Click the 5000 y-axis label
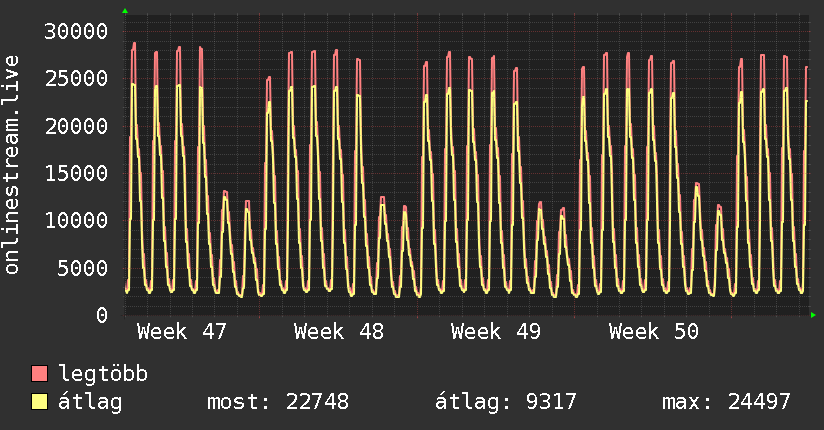This screenshot has width=824, height=430. 82,267
